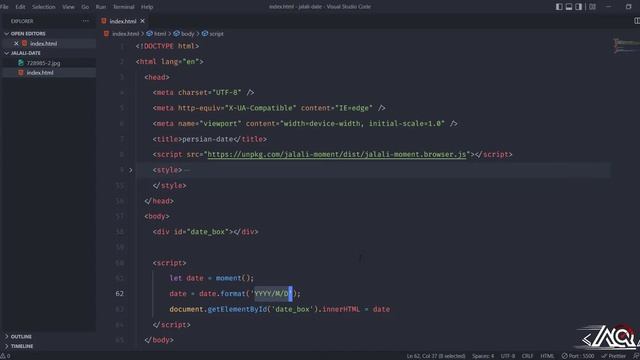Click the moment() call on line 61

click(x=235, y=278)
